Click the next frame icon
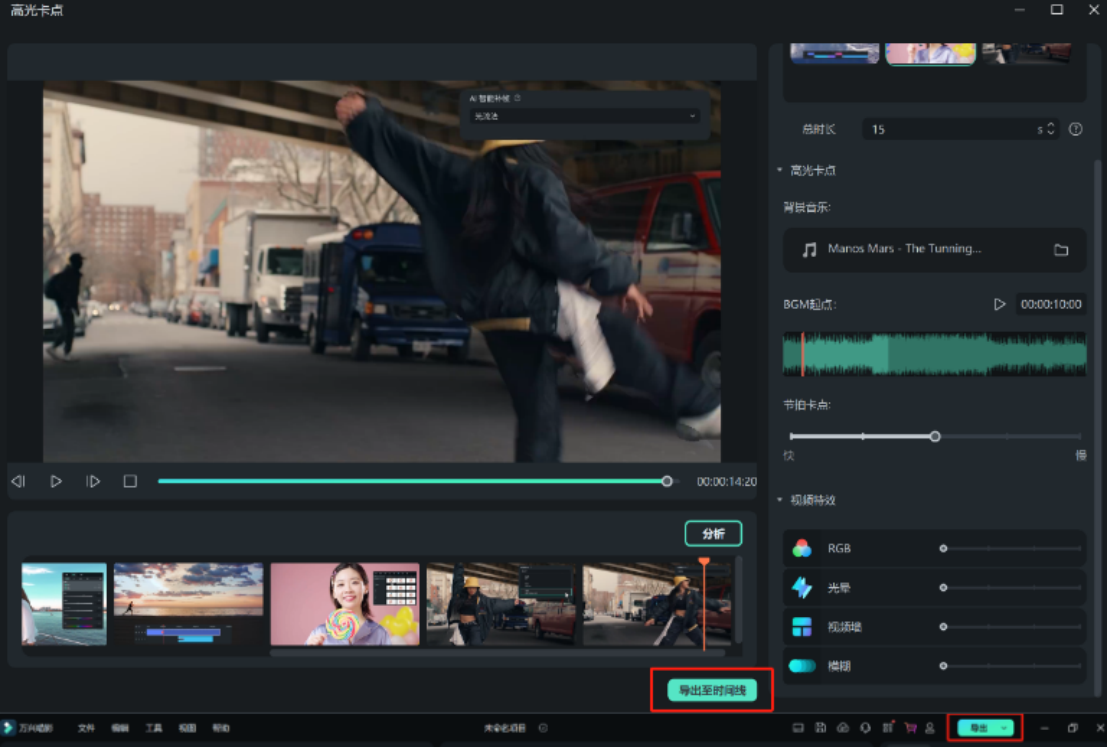The image size is (1108, 747). (x=93, y=481)
